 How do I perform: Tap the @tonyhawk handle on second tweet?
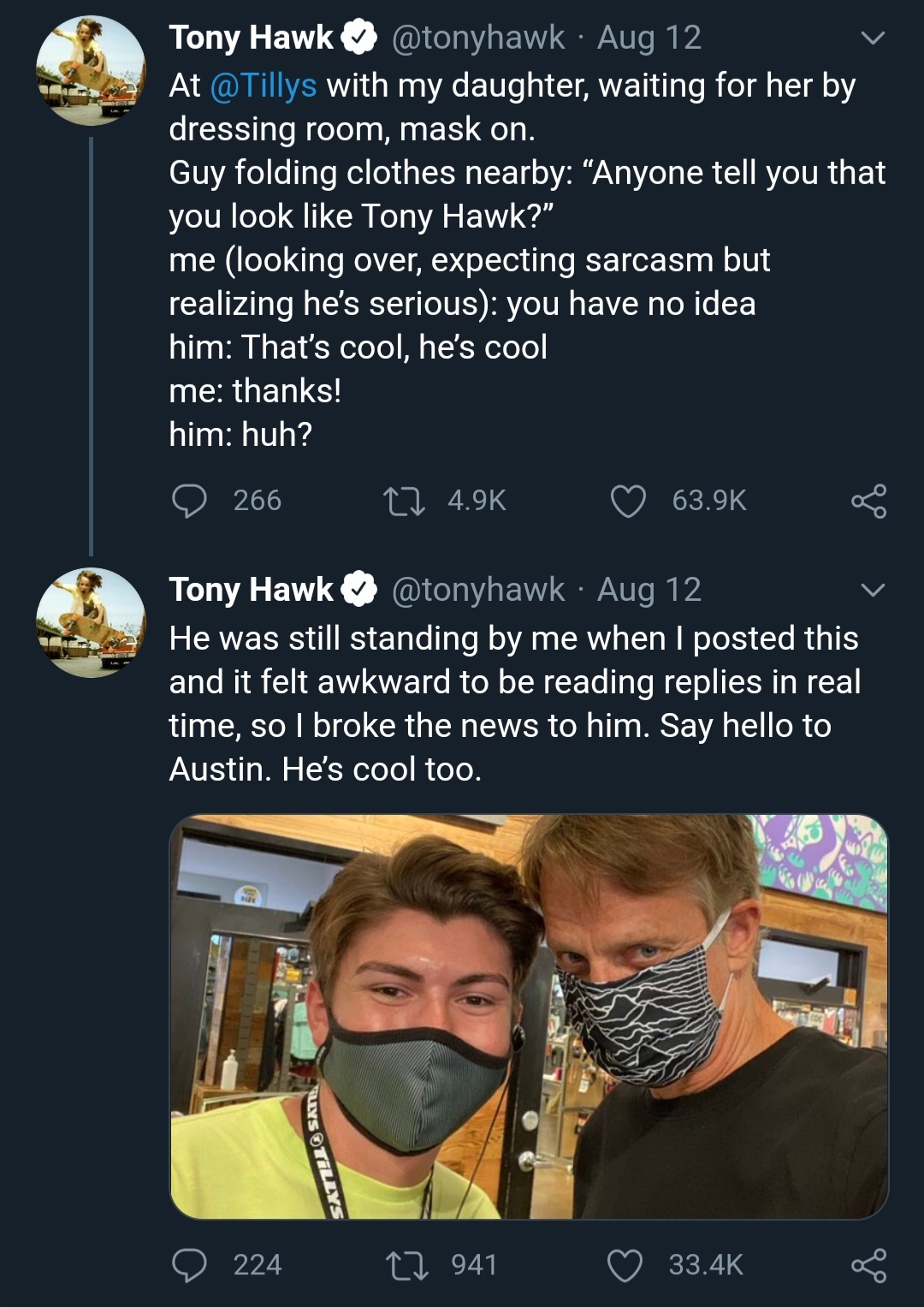[478, 590]
